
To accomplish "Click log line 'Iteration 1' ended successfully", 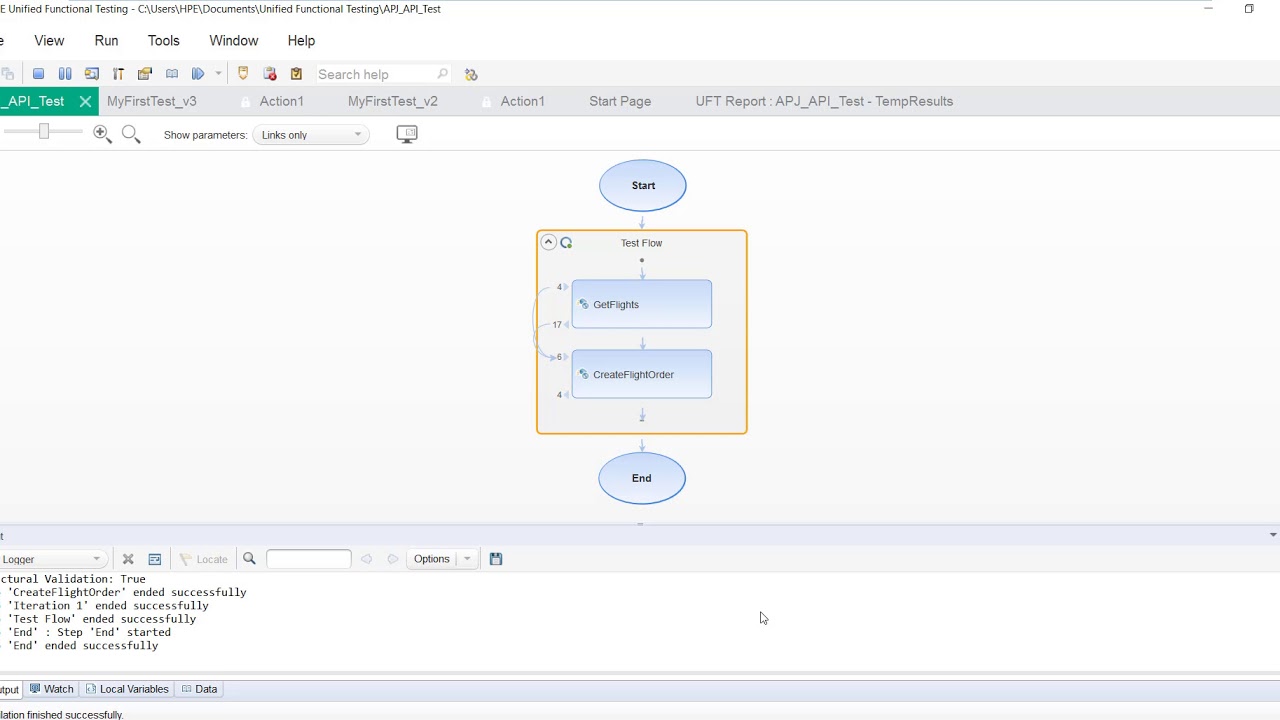I will (x=108, y=605).
